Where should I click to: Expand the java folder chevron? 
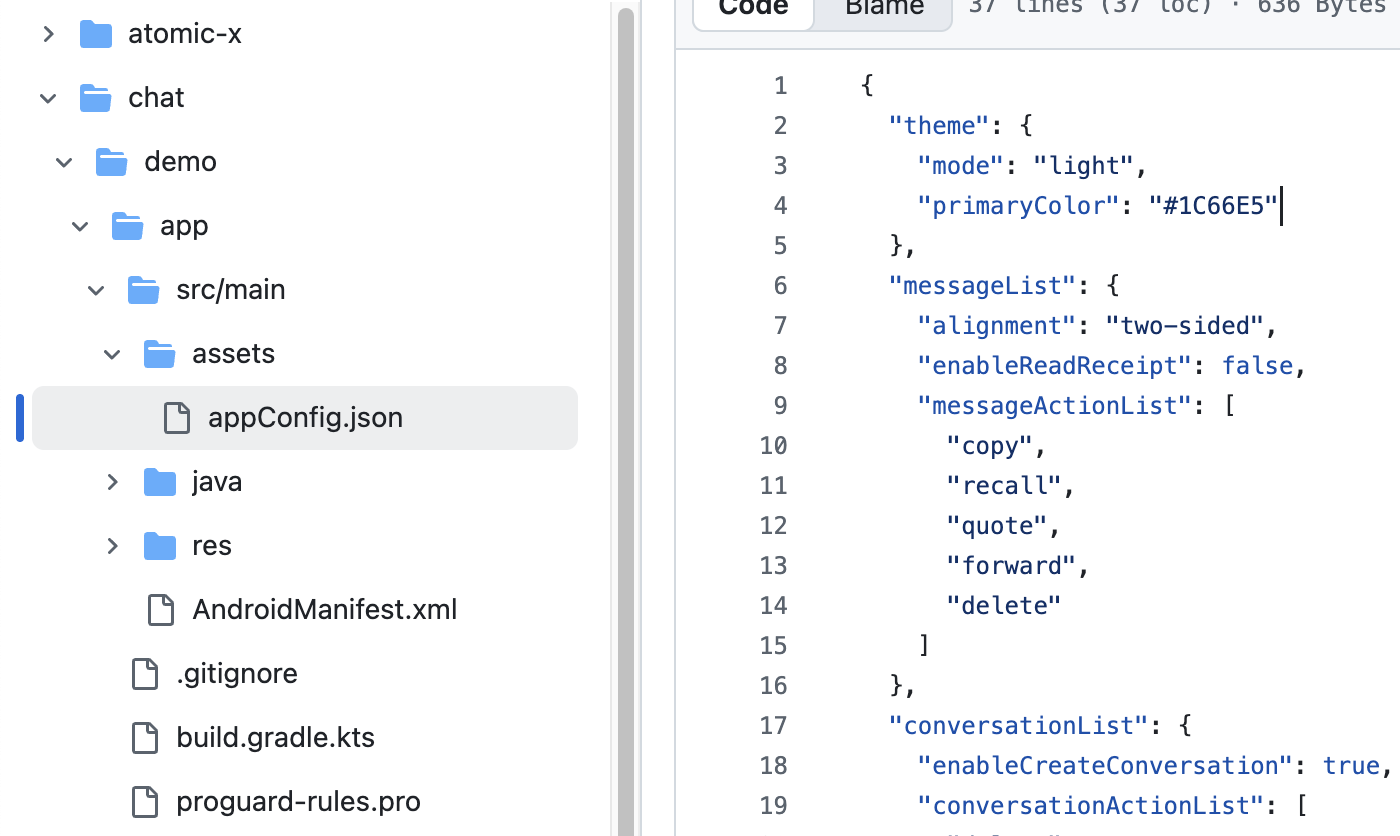(x=112, y=482)
